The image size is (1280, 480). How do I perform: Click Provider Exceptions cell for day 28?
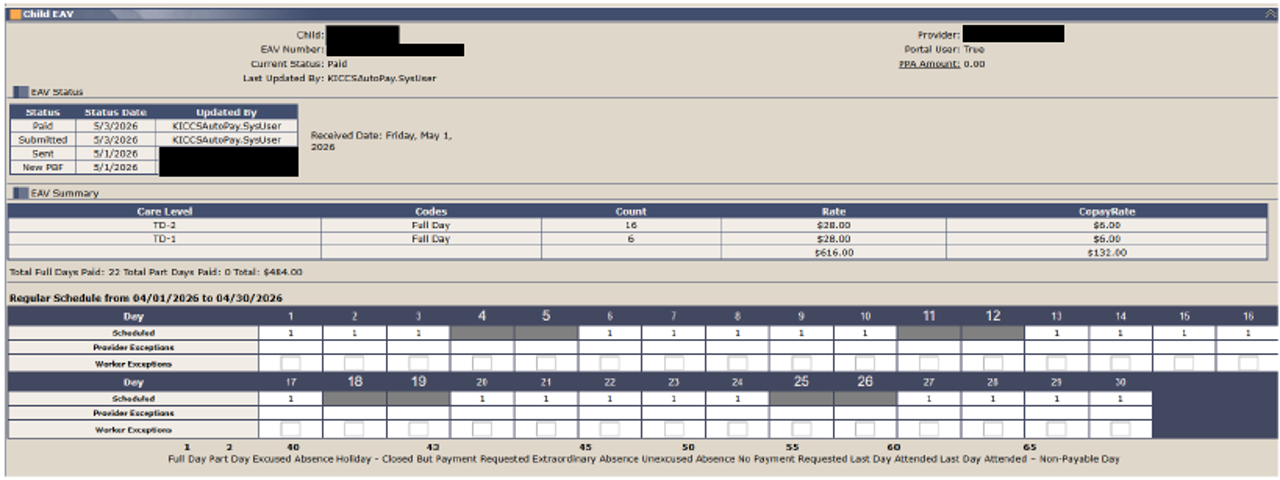coord(993,413)
